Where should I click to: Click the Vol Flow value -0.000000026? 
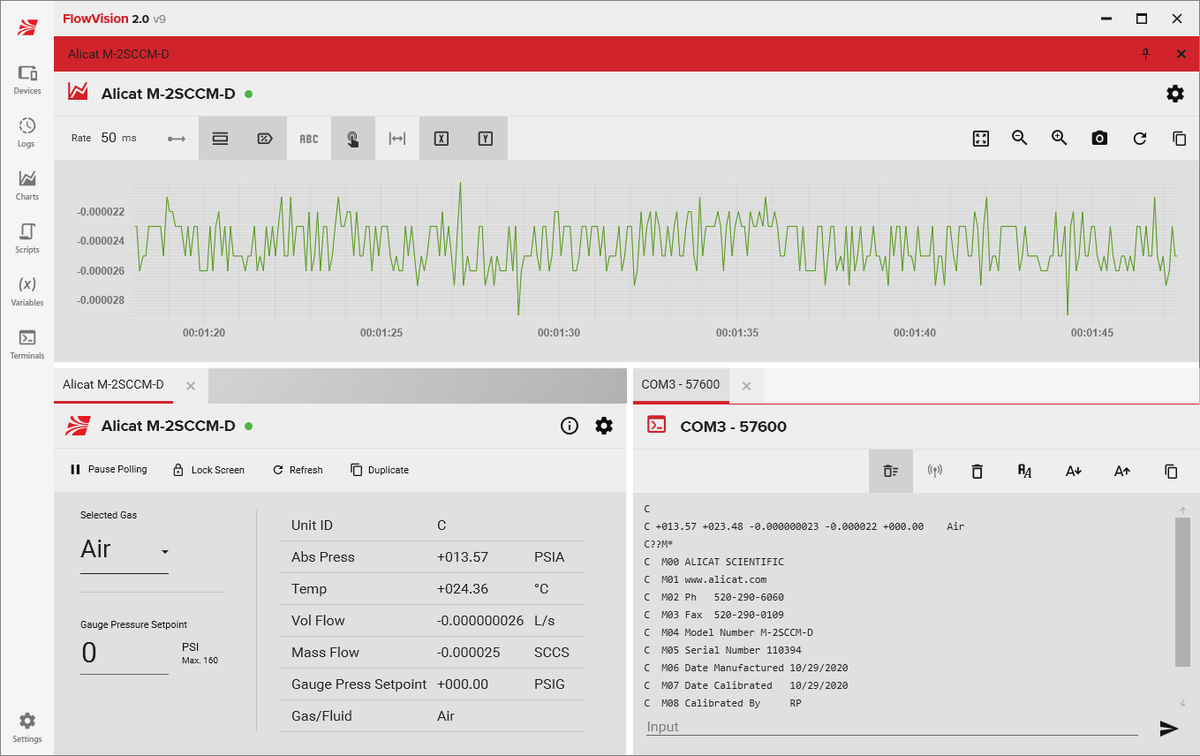(480, 621)
